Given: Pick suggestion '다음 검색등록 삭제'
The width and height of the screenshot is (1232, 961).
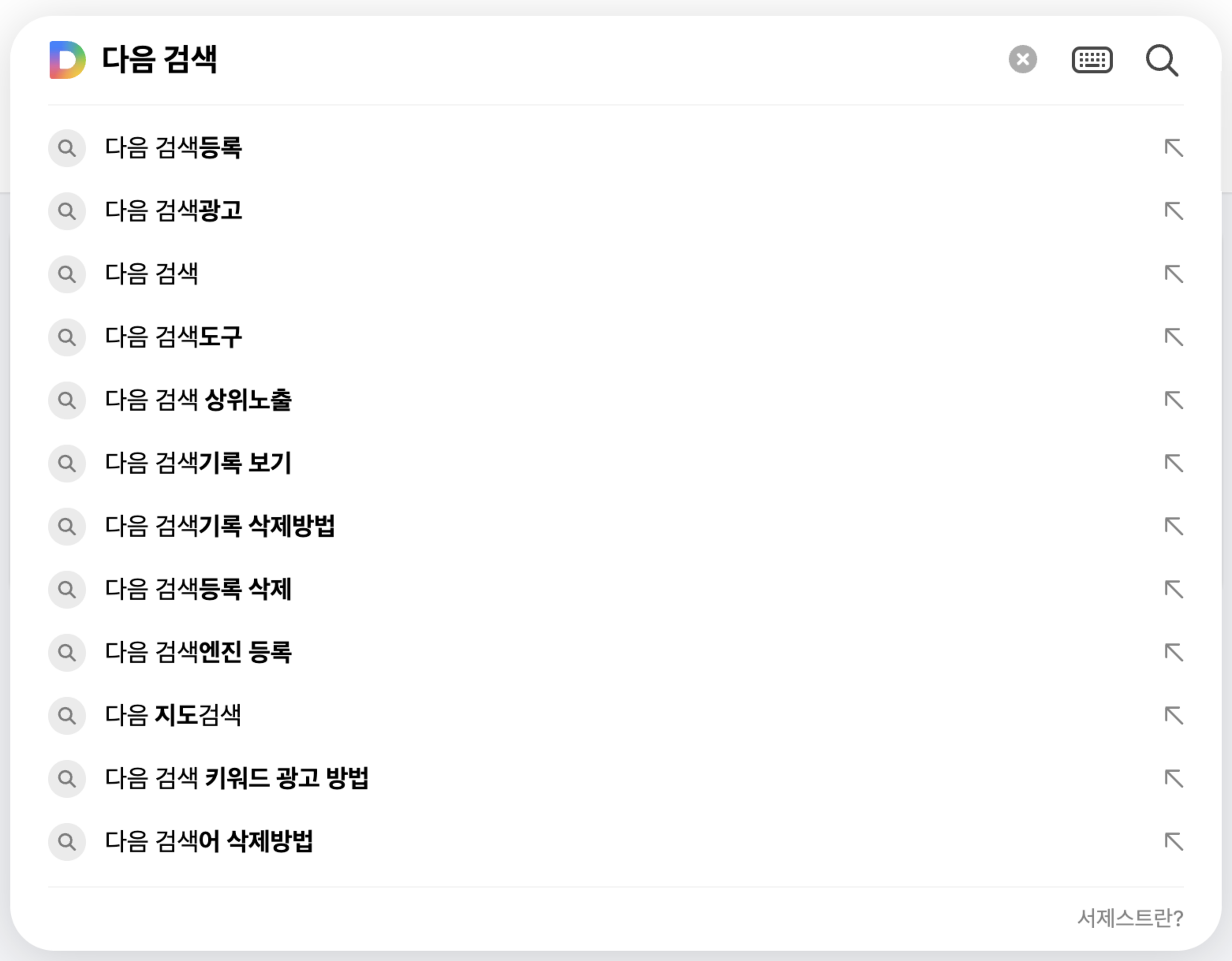Looking at the screenshot, I should coord(198,589).
